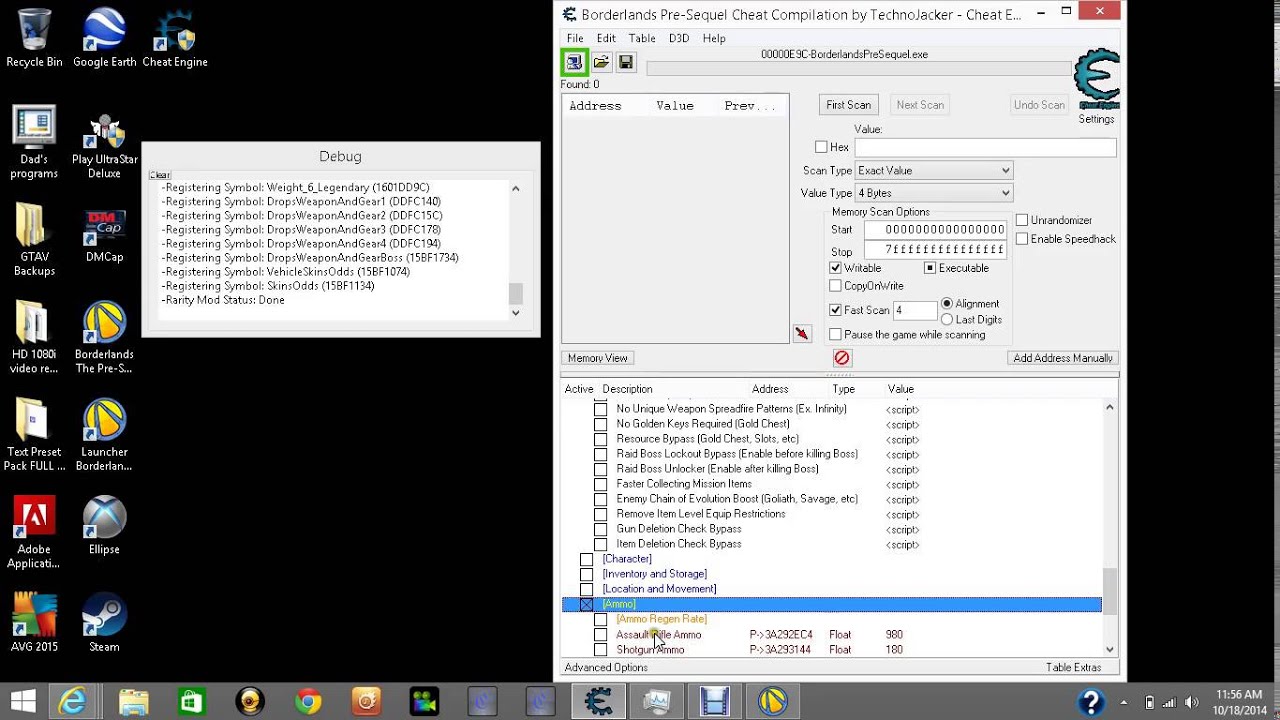The height and width of the screenshot is (720, 1280).
Task: Open the Value Type dropdown
Action: (x=934, y=193)
